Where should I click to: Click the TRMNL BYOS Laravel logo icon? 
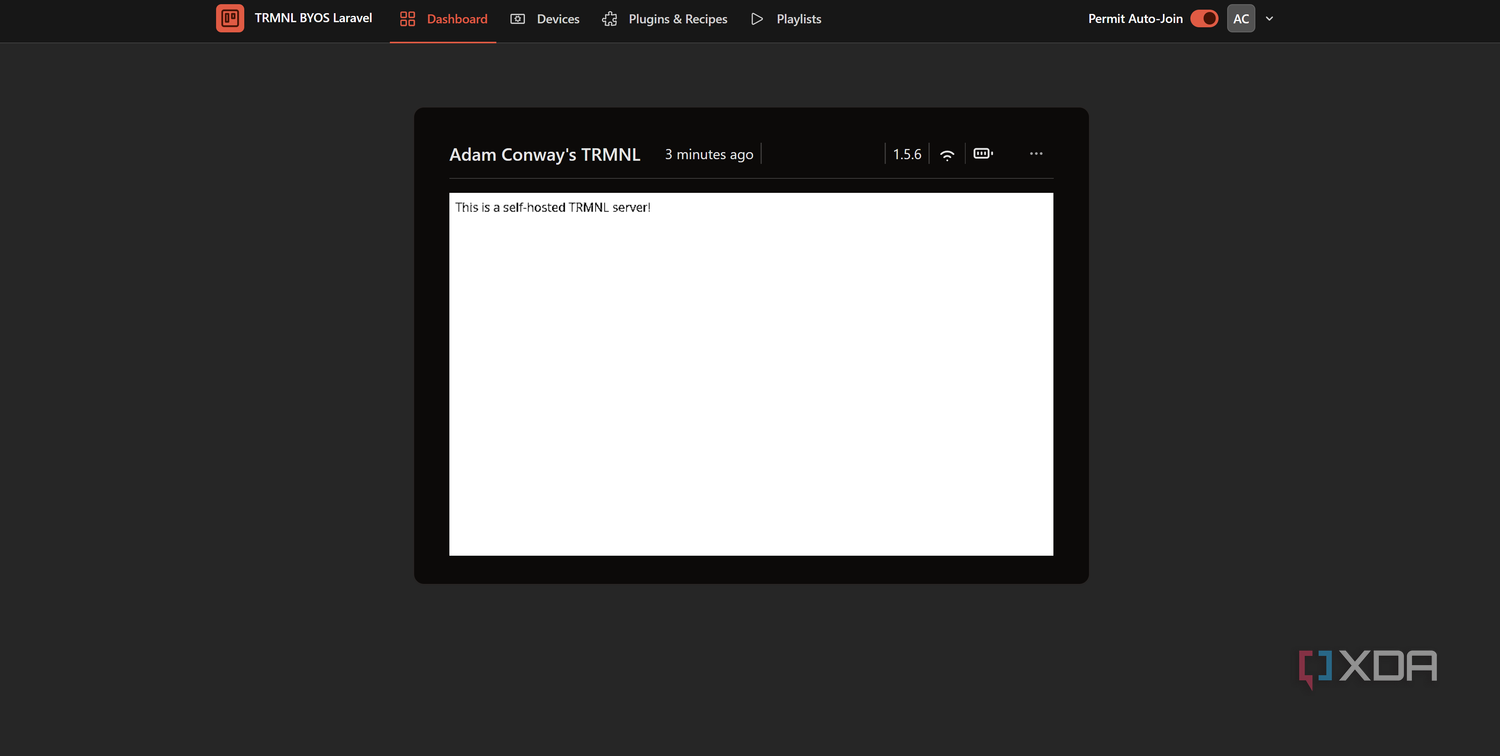coord(230,18)
